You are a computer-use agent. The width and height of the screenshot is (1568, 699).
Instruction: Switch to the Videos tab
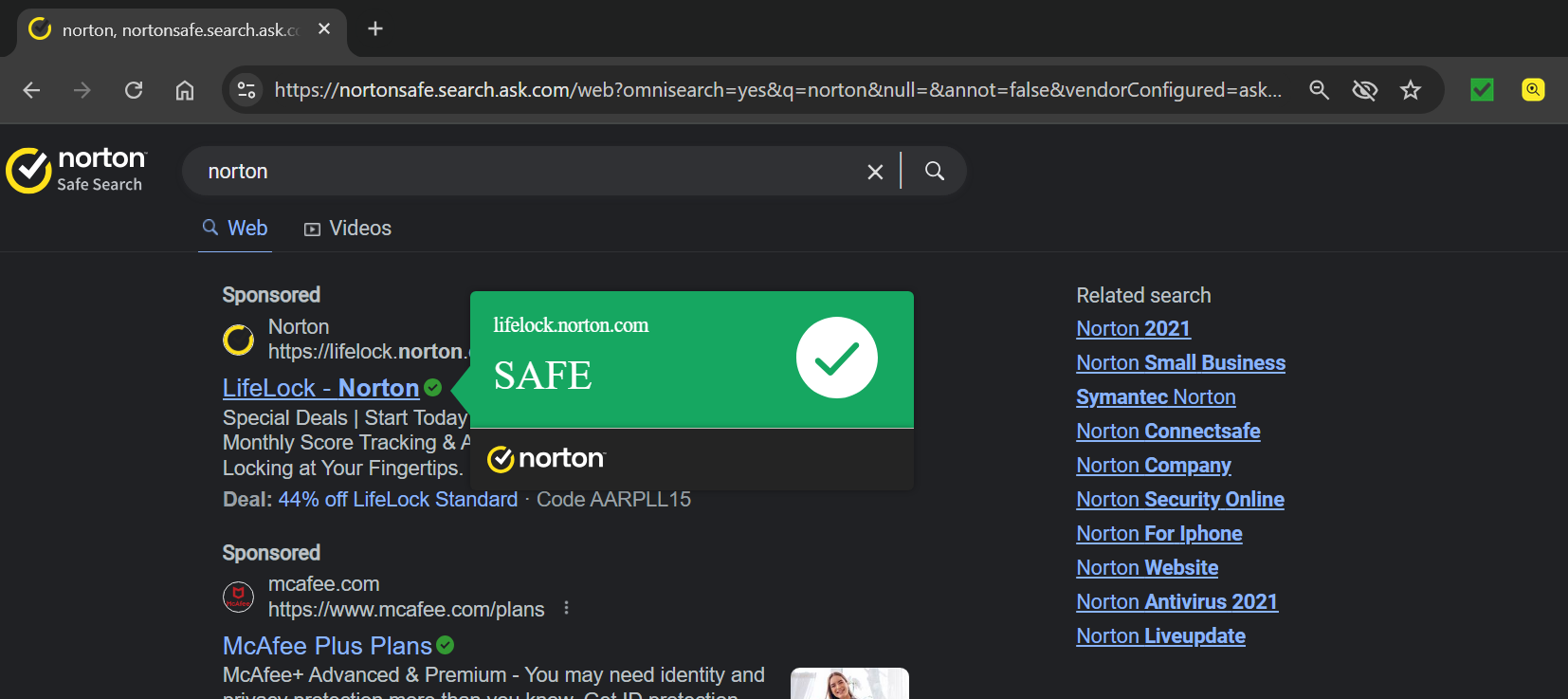(348, 229)
